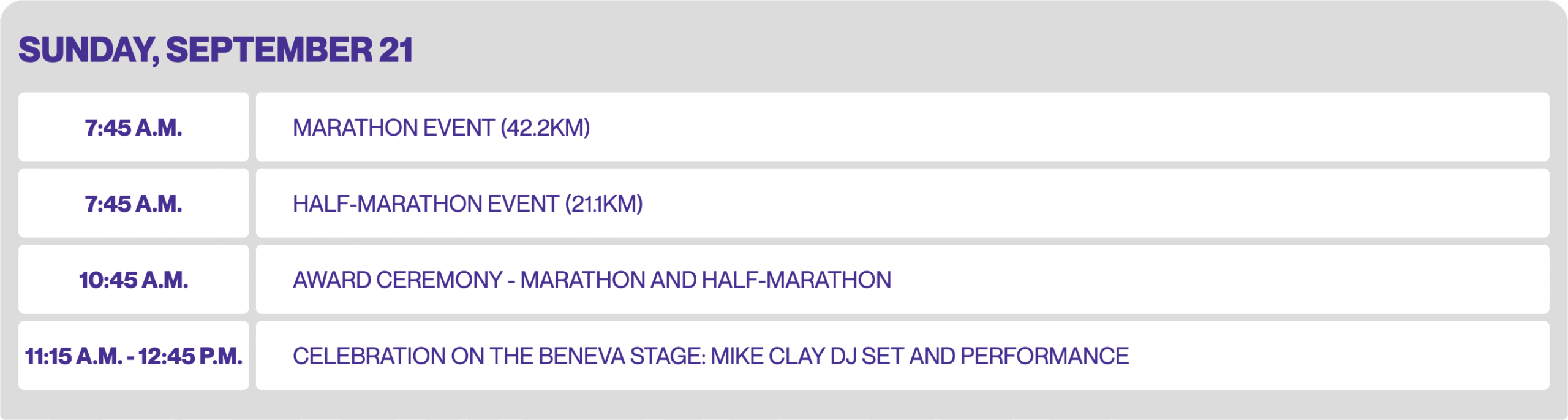Click the 42.2KM distance text

[545, 128]
